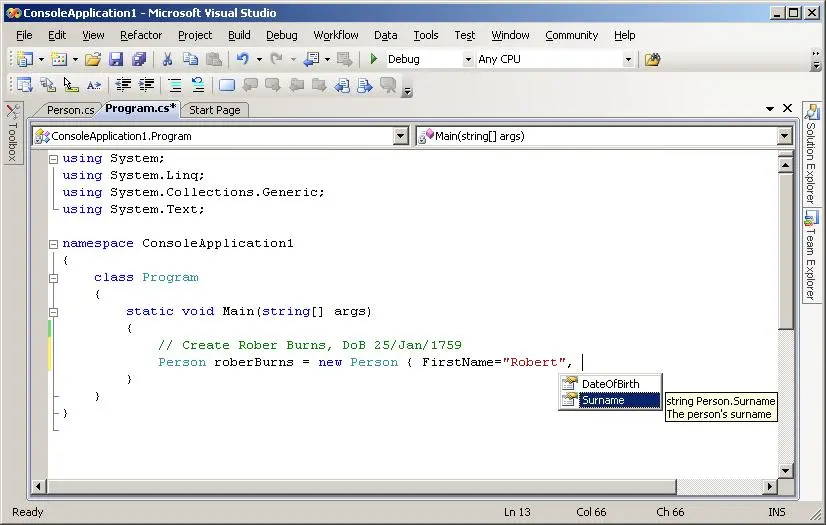This screenshot has height=525, width=826.
Task: Select Surname in IntelliSense list
Action: (610, 400)
